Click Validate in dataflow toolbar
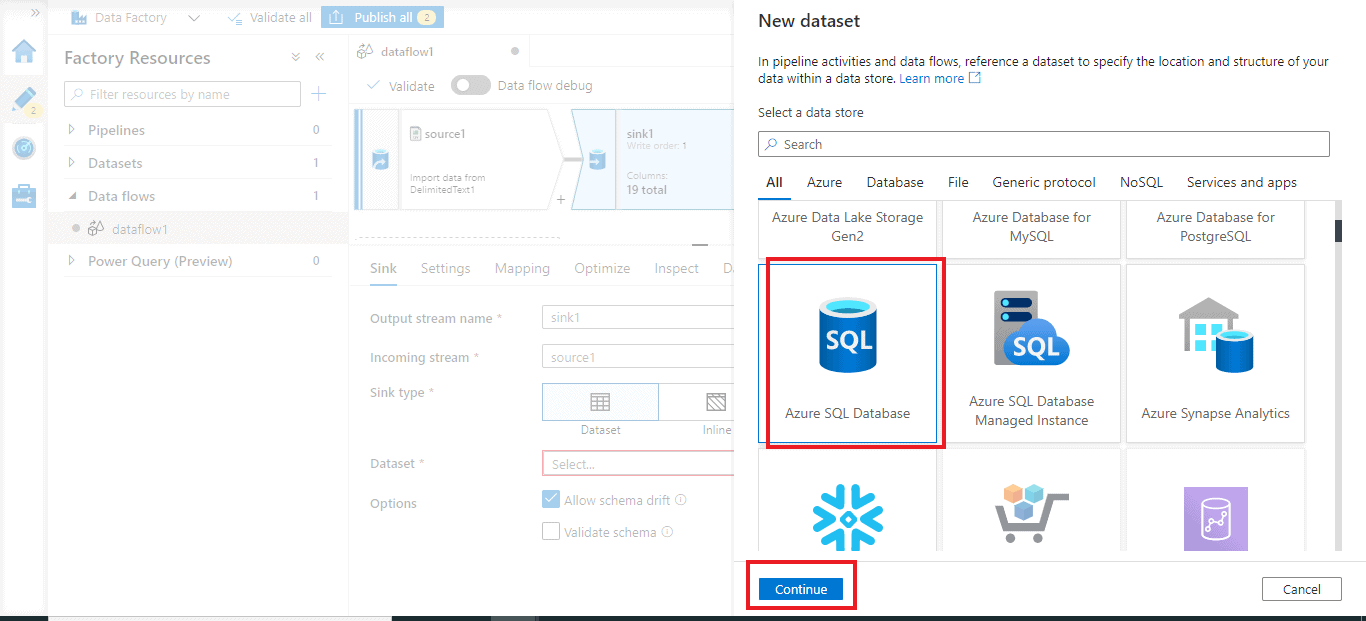The width and height of the screenshot is (1366, 621). coord(401,85)
